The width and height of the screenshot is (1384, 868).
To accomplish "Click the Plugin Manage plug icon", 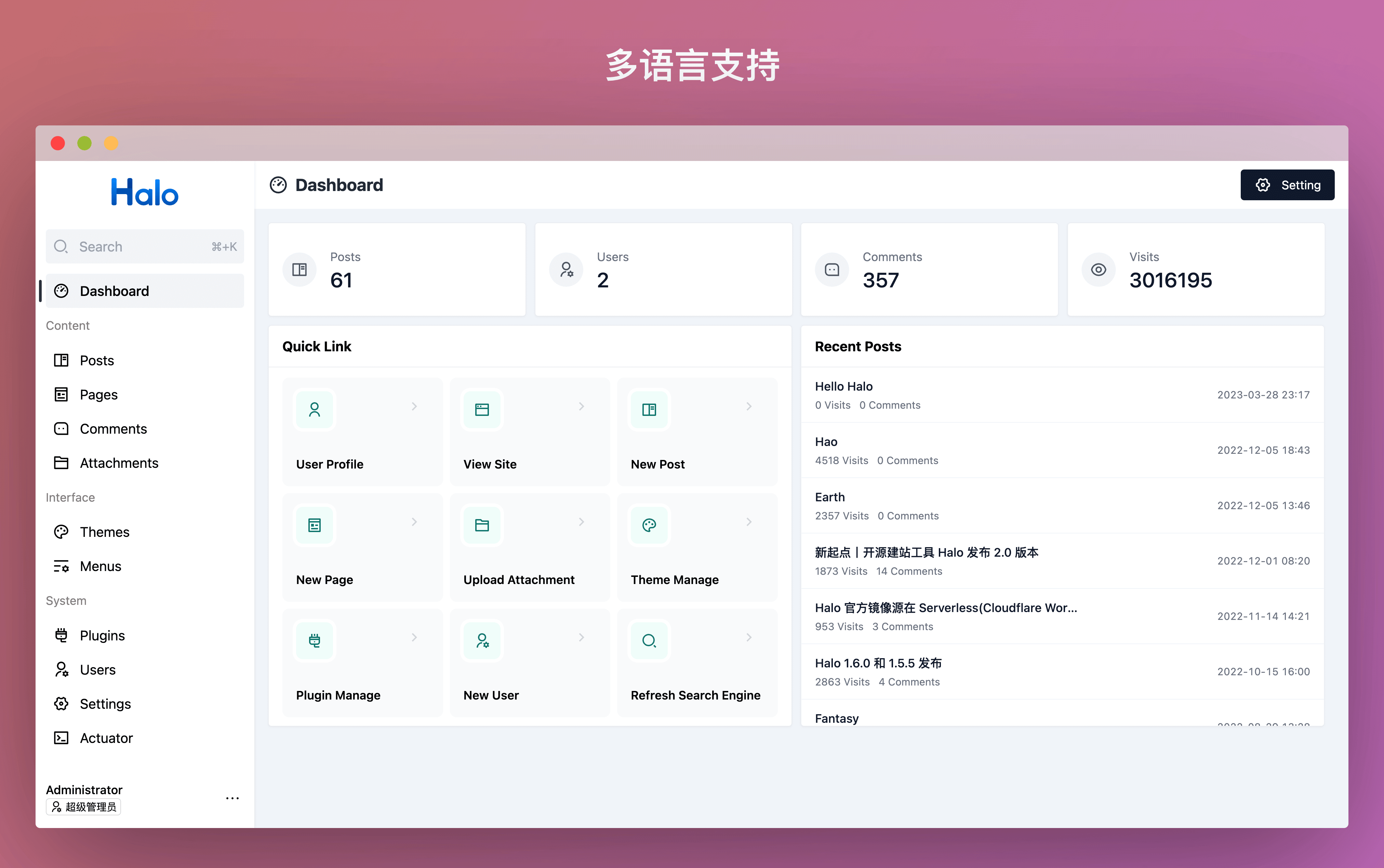I will pos(314,640).
